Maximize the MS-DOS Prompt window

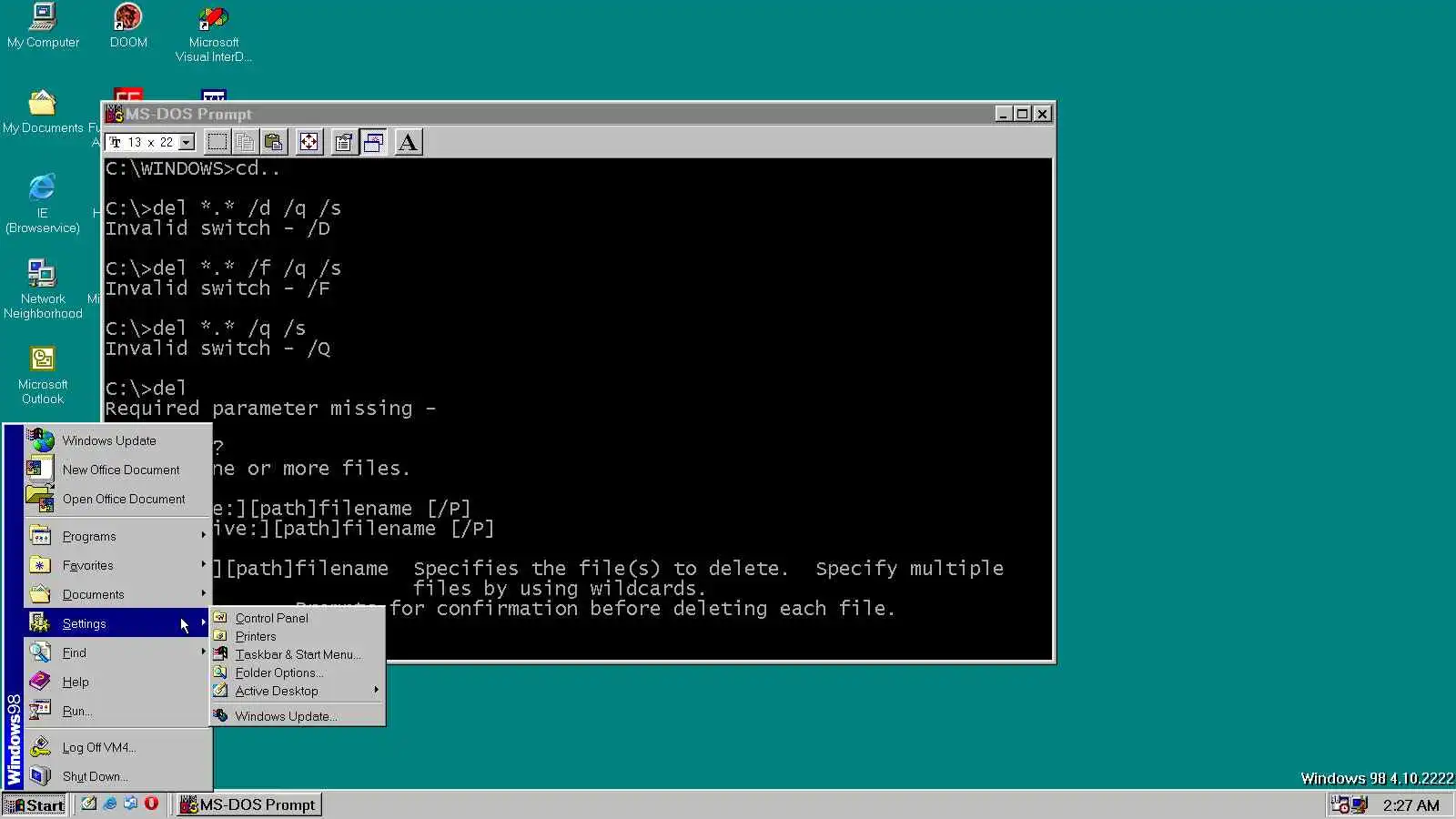[x=1022, y=114]
